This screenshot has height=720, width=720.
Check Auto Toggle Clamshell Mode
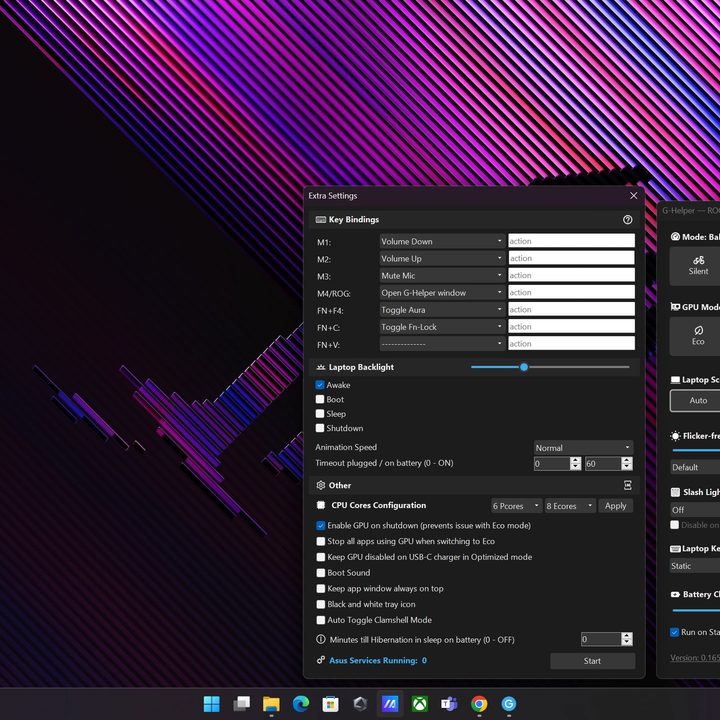321,620
